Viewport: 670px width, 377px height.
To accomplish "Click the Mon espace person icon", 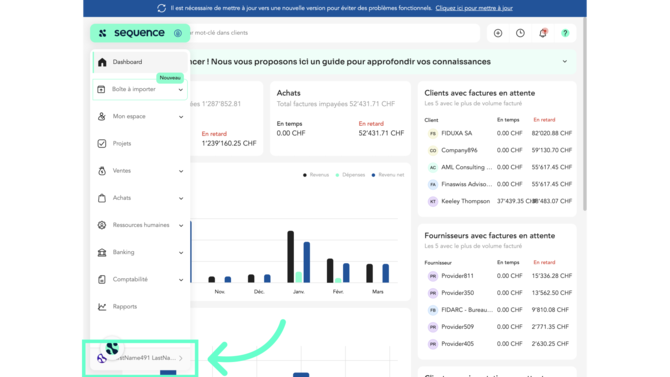I will [x=102, y=116].
